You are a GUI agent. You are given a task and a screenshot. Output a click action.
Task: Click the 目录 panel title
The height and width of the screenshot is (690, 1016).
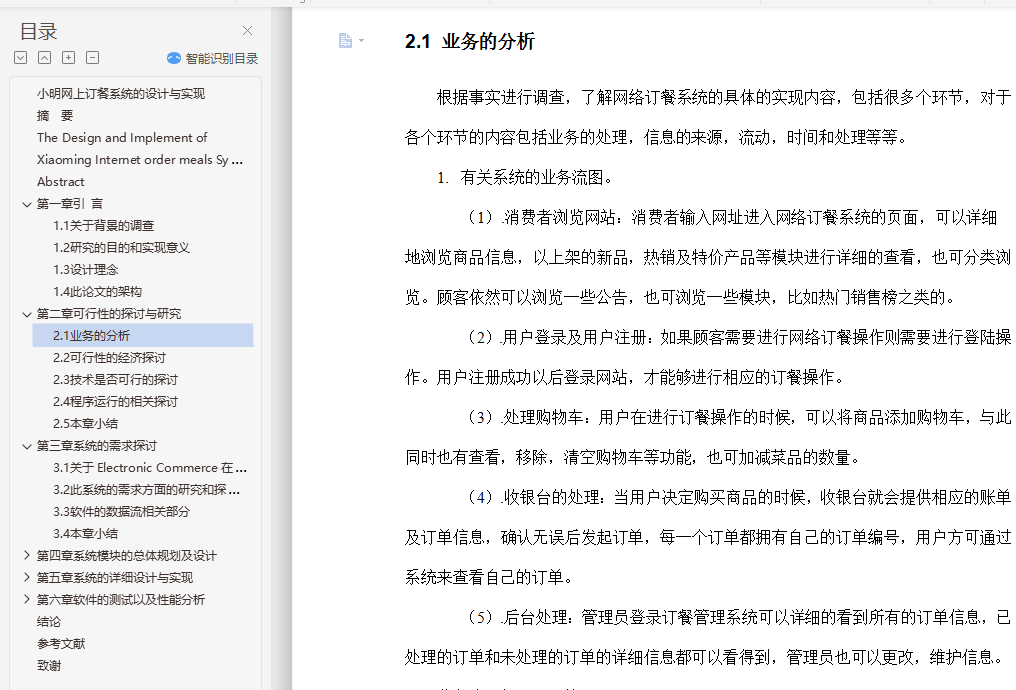(x=38, y=31)
